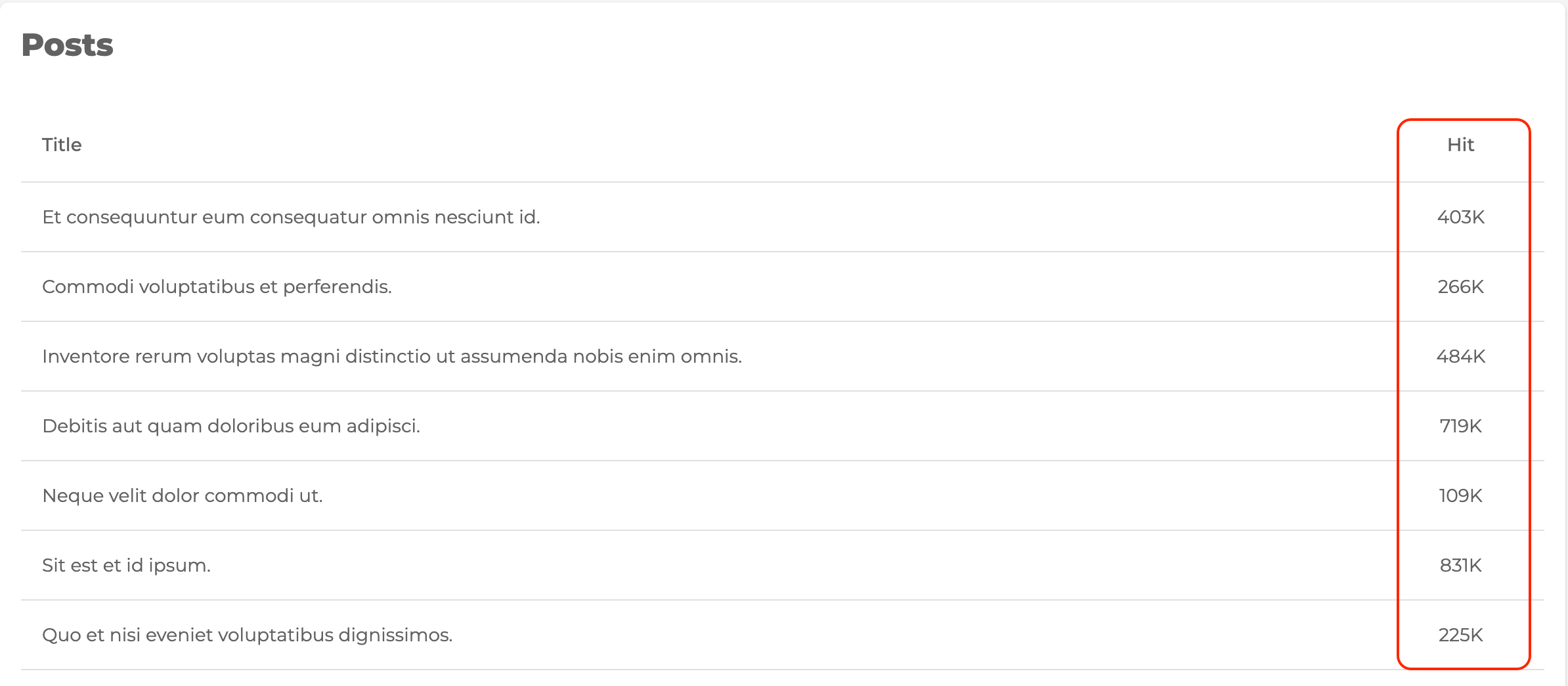
Task: Select the 109K hit value
Action: (1460, 495)
